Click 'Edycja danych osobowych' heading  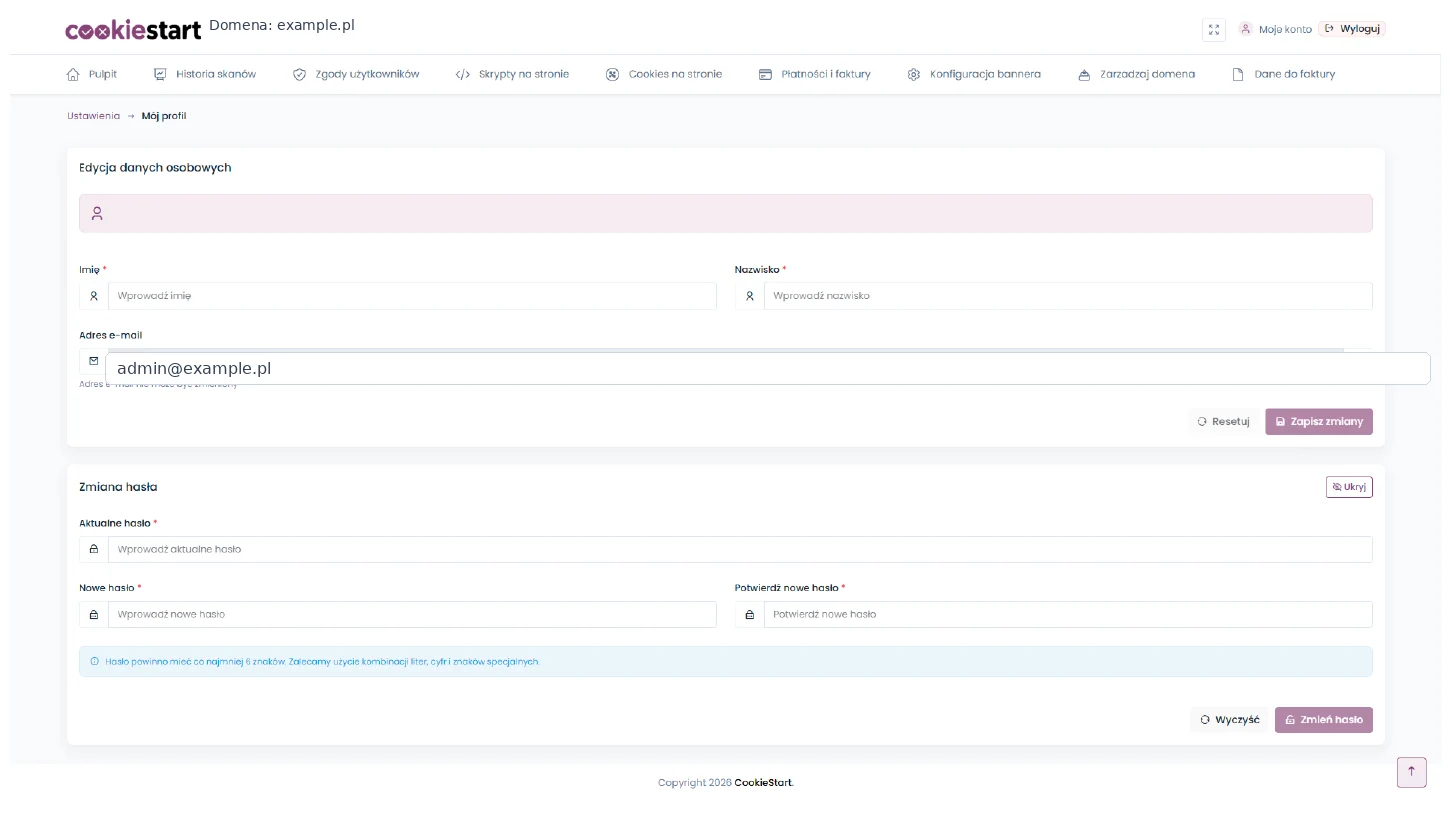click(155, 167)
